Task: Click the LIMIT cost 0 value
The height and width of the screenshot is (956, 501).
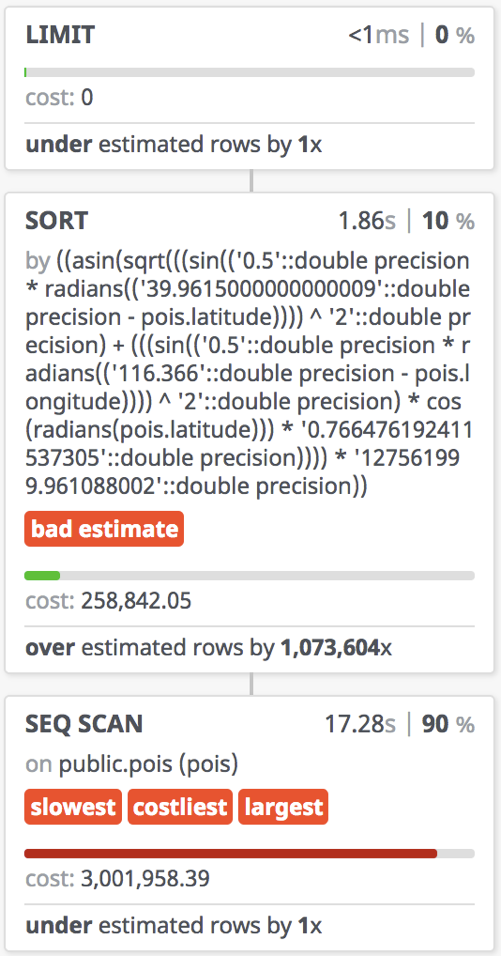Action: click(87, 98)
